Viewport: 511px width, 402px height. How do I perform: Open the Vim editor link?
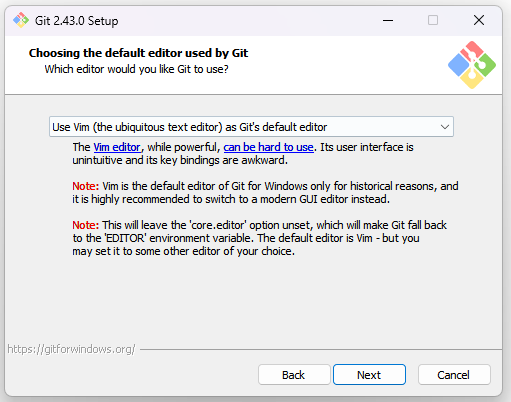click(x=117, y=147)
